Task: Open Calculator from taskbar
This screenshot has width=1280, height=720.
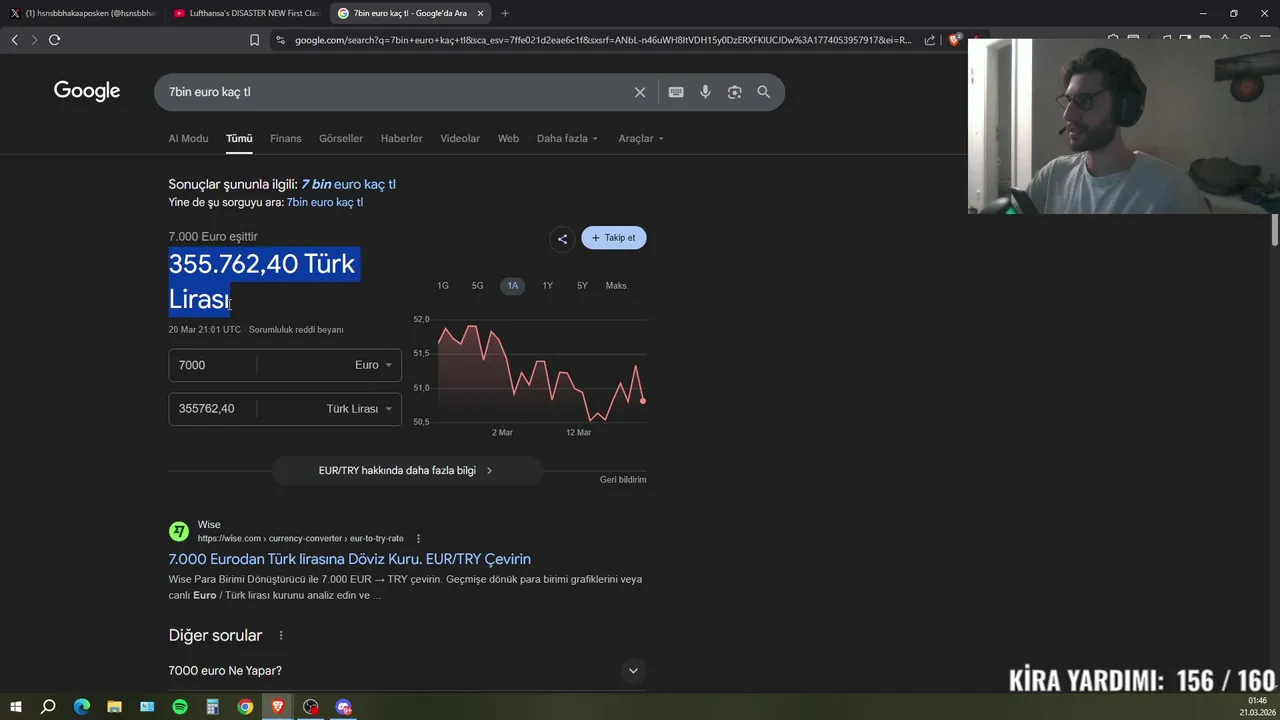Action: [x=212, y=707]
